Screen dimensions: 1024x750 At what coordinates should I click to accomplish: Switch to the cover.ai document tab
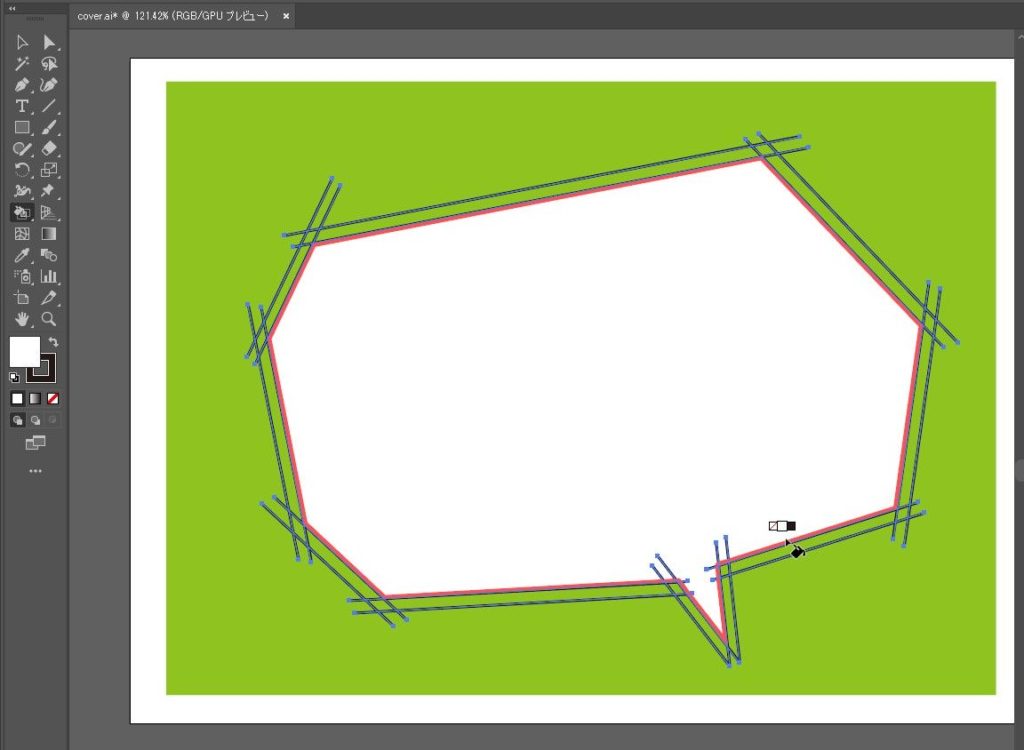click(x=172, y=17)
